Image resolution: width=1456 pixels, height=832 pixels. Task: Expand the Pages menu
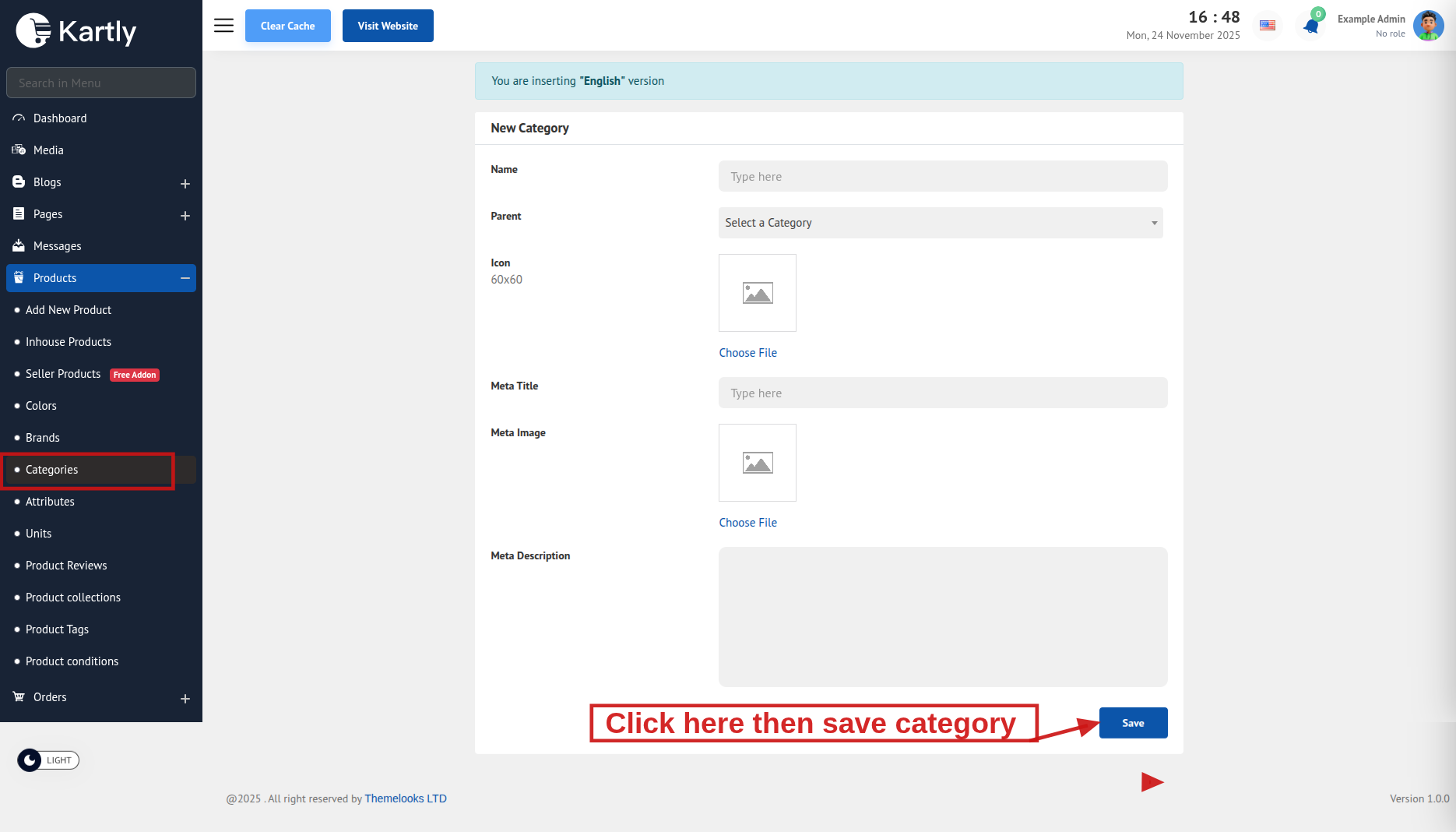[x=185, y=215]
